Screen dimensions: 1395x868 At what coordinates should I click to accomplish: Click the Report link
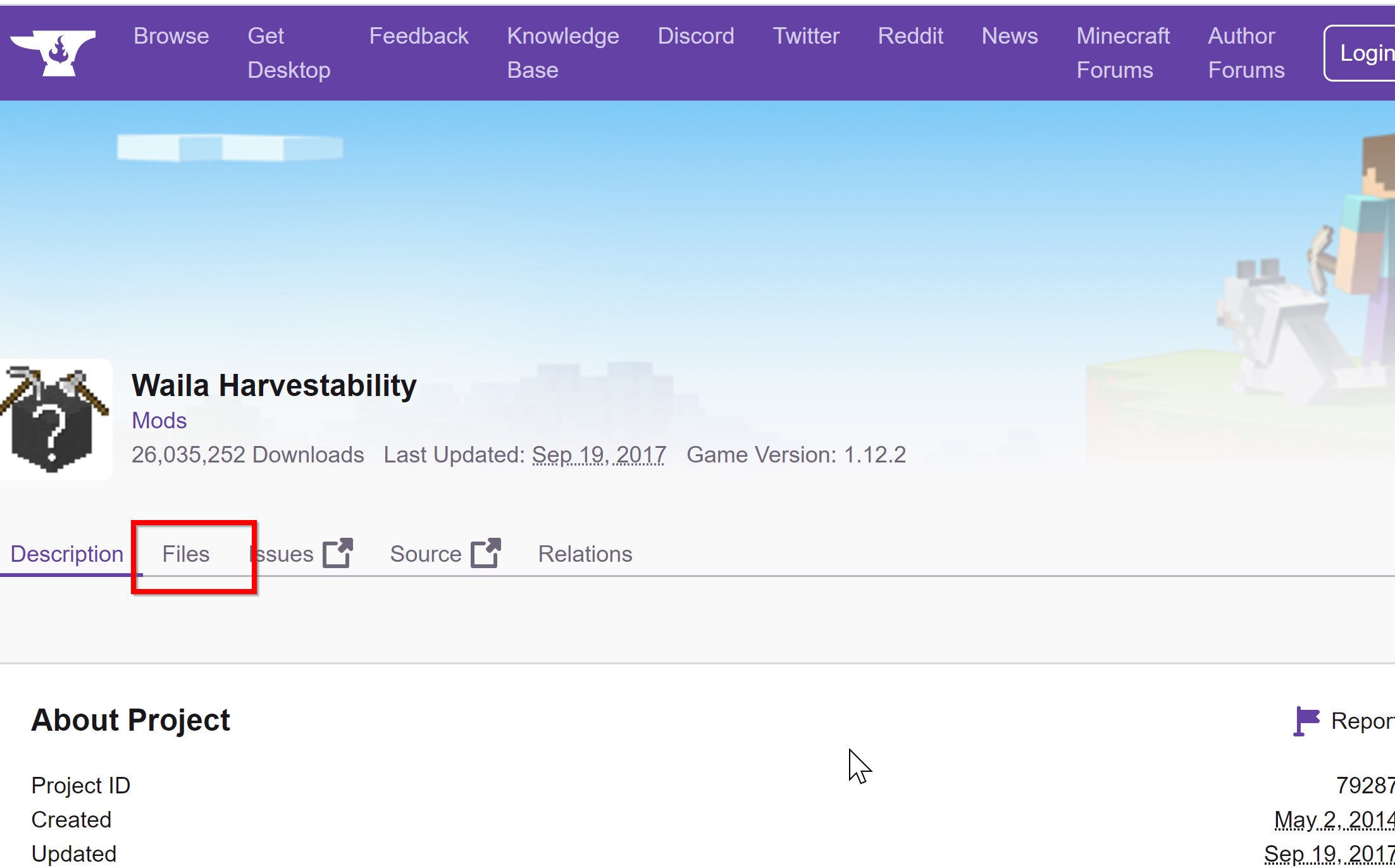click(1362, 721)
